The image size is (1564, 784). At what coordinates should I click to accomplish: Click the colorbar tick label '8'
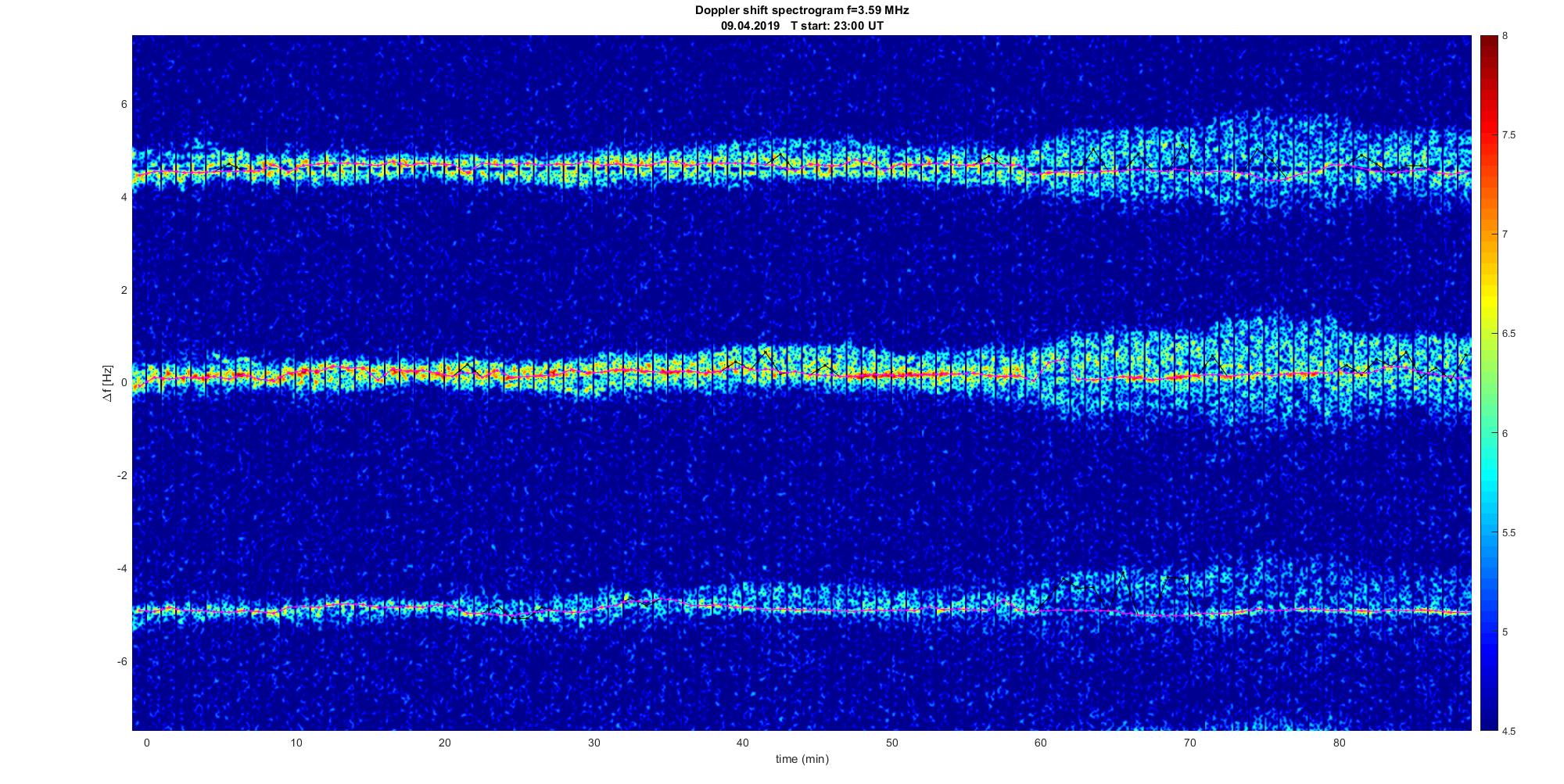tap(1505, 36)
